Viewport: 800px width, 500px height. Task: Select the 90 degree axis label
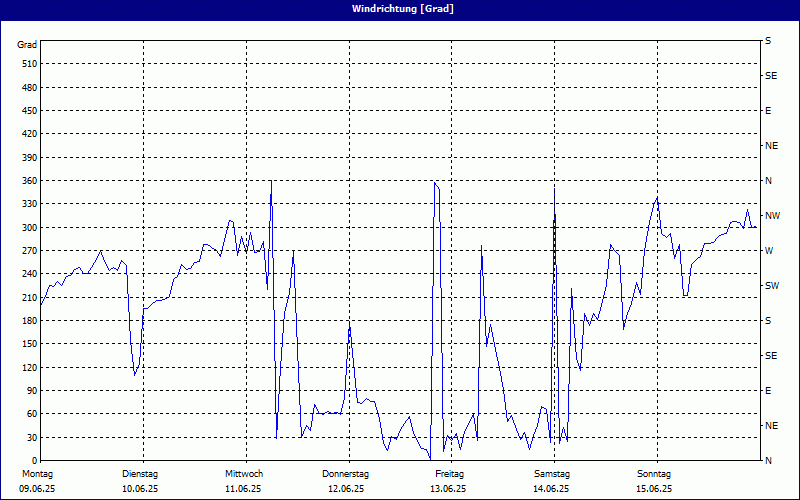point(32,391)
